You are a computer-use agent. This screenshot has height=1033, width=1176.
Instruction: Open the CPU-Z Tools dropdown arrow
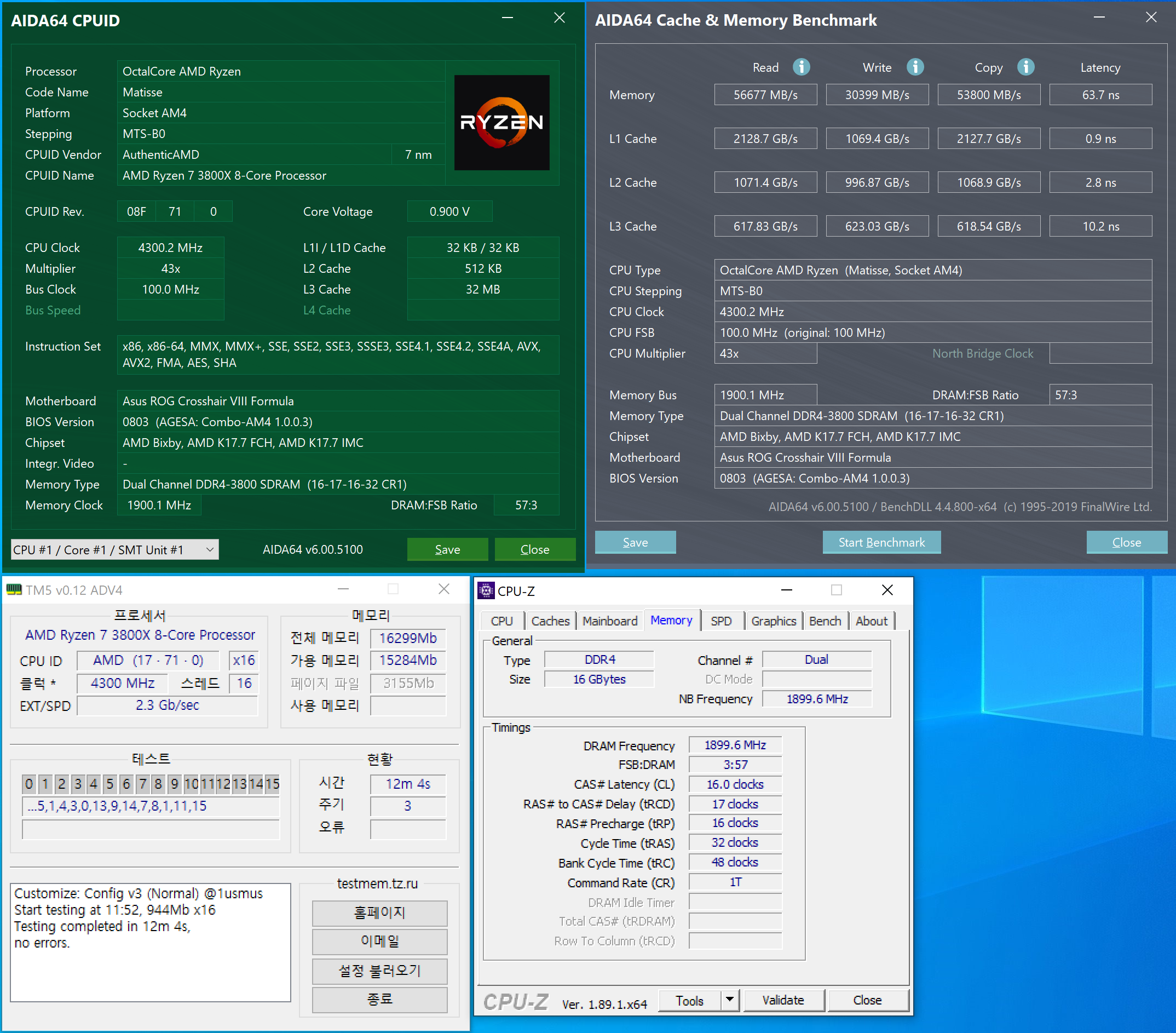(730, 1000)
